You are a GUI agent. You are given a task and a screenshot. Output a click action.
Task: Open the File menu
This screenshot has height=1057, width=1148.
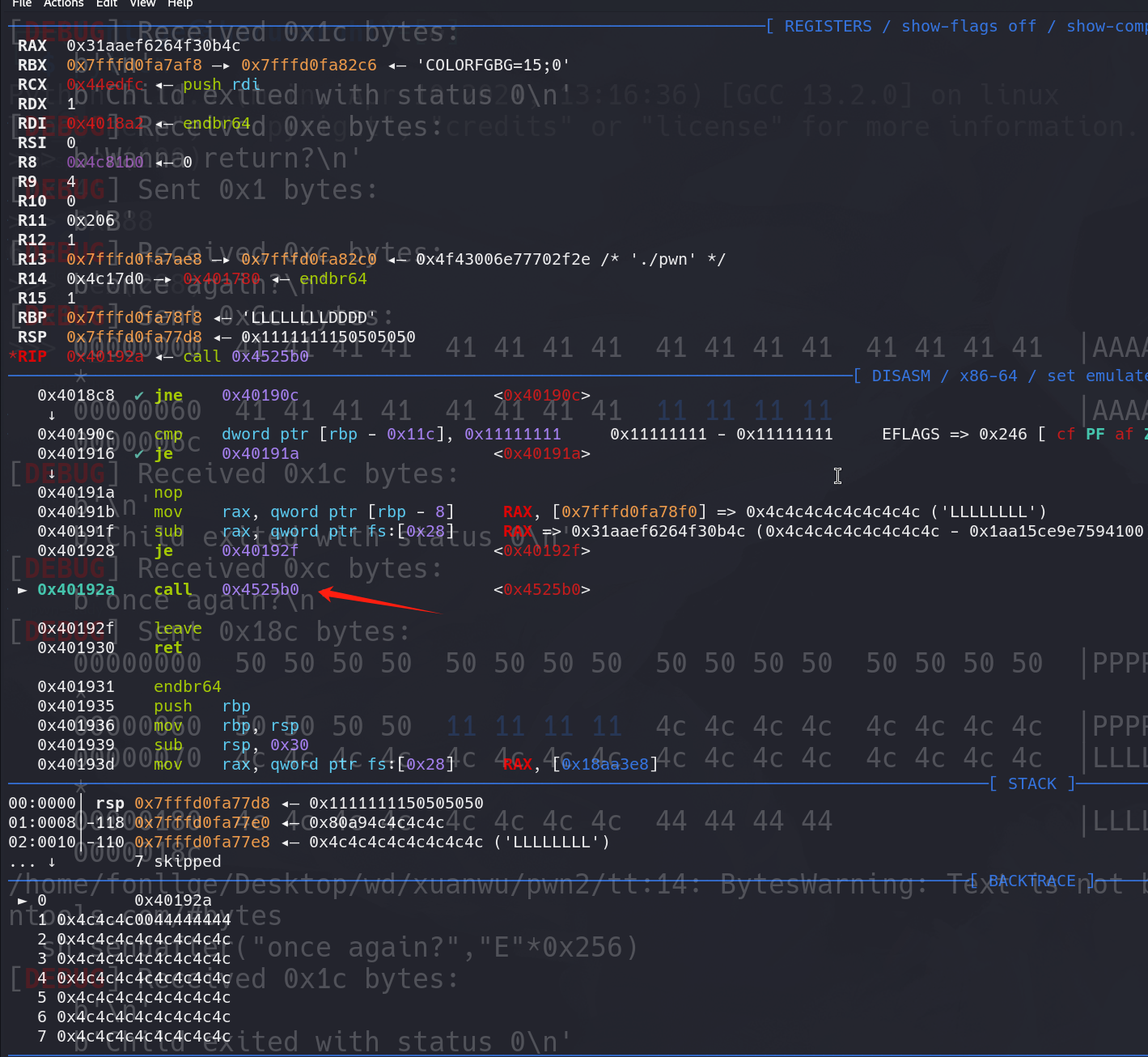pyautogui.click(x=22, y=3)
